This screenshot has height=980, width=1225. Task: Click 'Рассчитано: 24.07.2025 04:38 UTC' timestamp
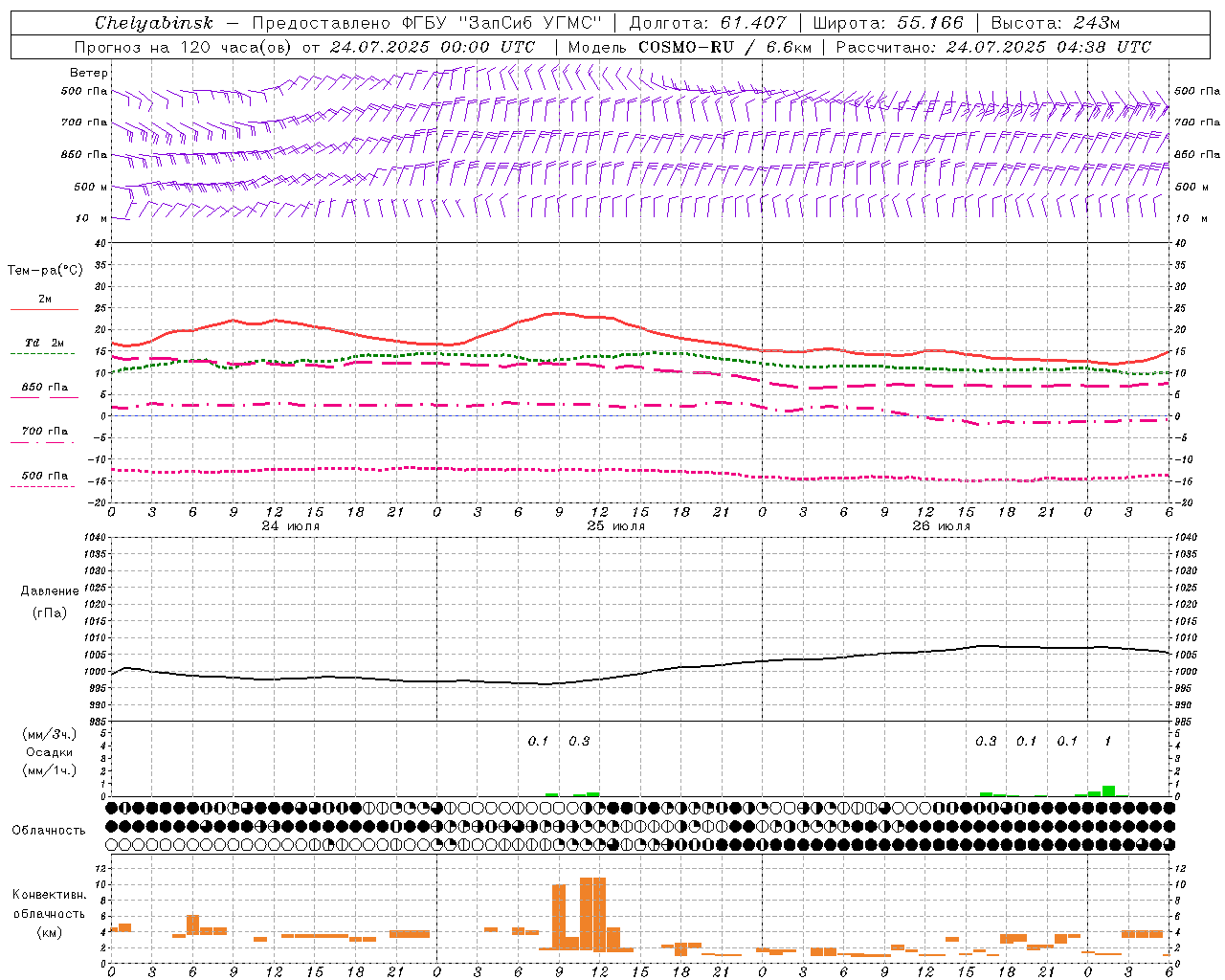[x=993, y=47]
